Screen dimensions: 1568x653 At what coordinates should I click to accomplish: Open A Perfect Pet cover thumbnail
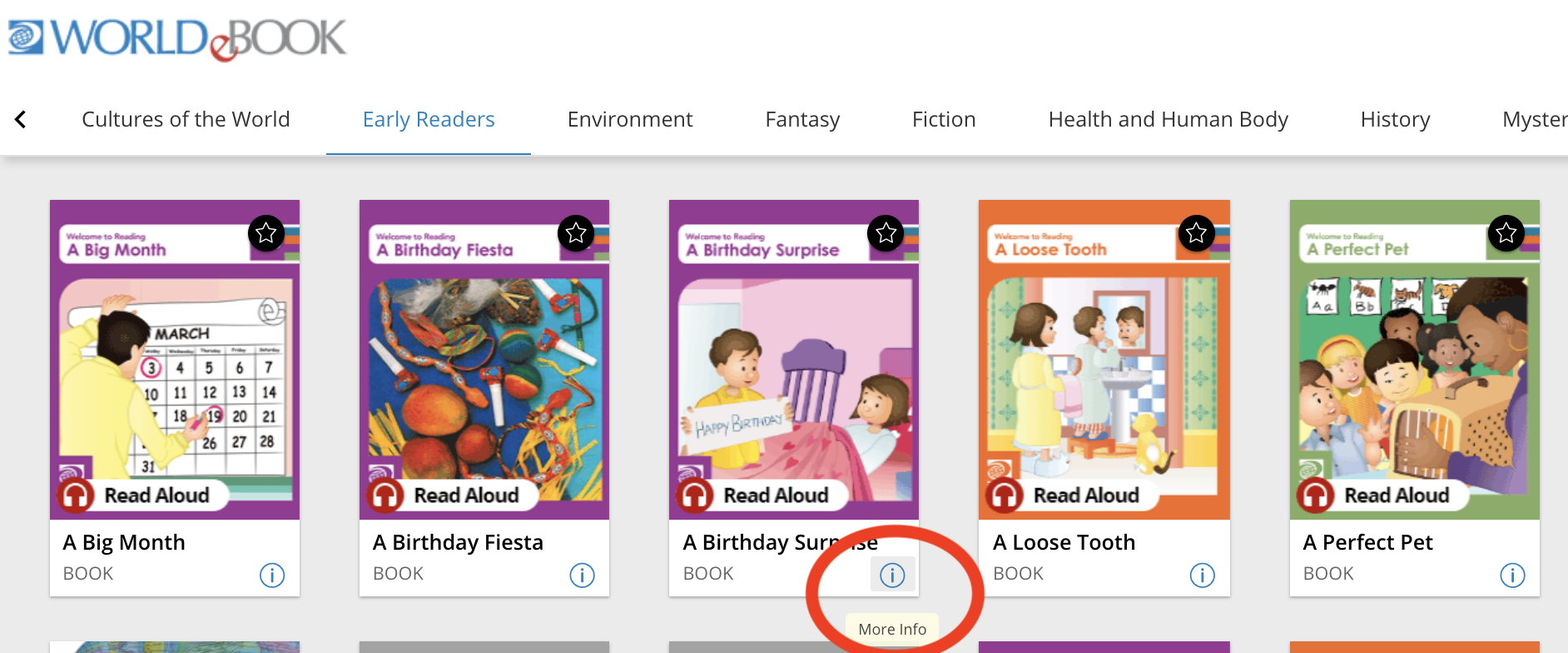pos(1415,360)
